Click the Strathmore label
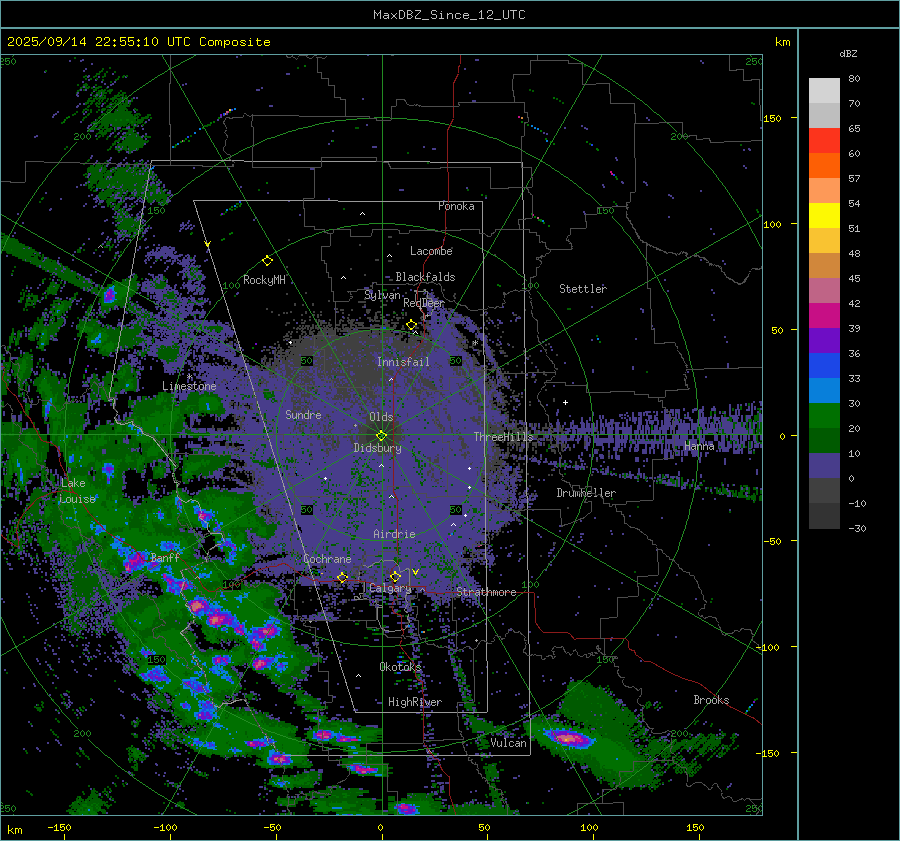Screen dimensions: 900x841 [486, 592]
